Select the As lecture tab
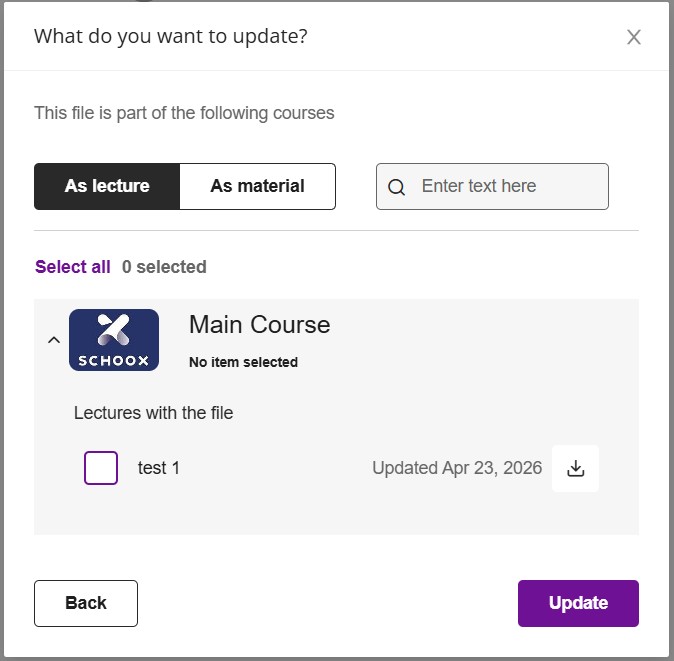Screen dimensions: 674x661 coord(107,186)
